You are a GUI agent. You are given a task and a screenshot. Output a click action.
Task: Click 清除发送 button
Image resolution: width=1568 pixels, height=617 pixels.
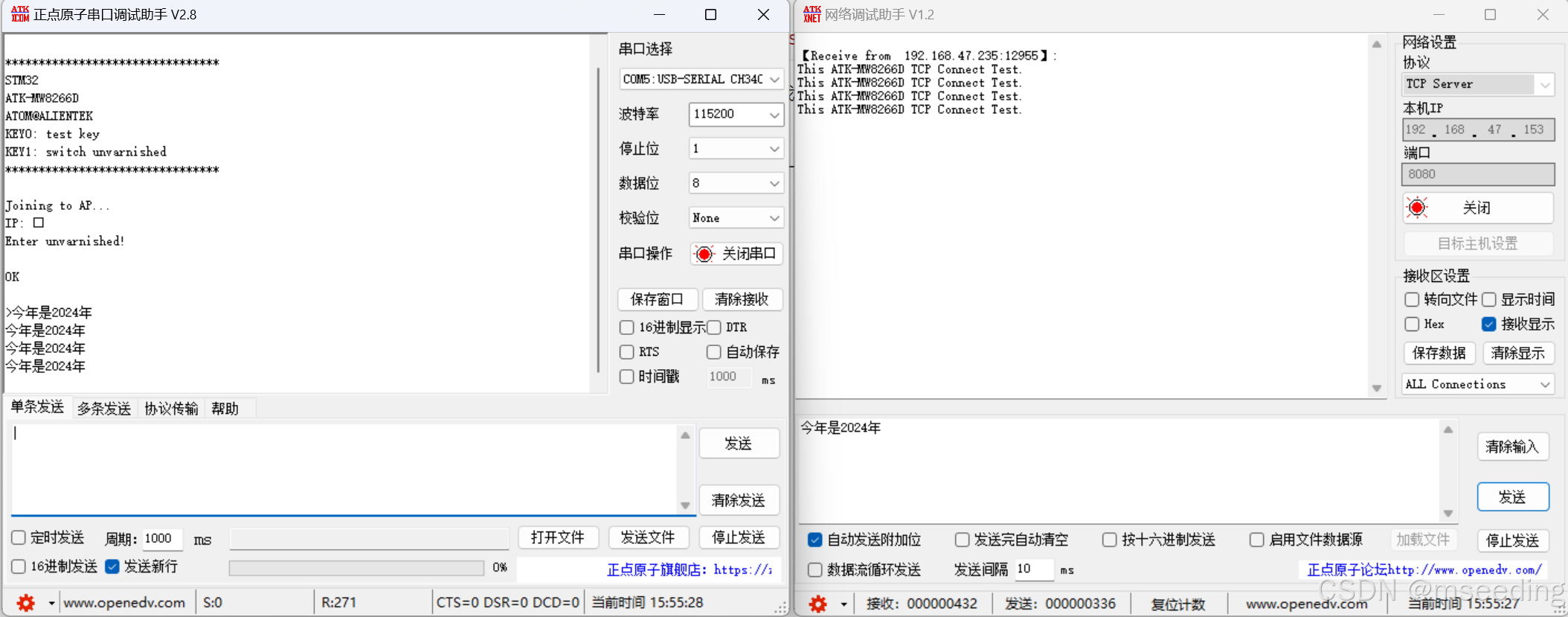point(739,500)
